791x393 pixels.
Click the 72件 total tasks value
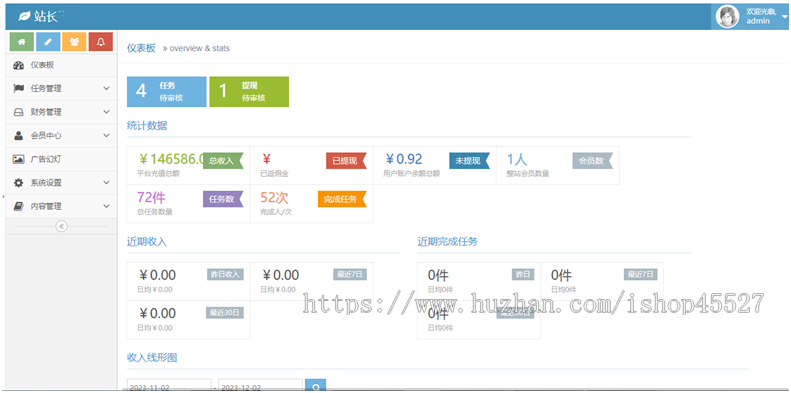pos(151,198)
